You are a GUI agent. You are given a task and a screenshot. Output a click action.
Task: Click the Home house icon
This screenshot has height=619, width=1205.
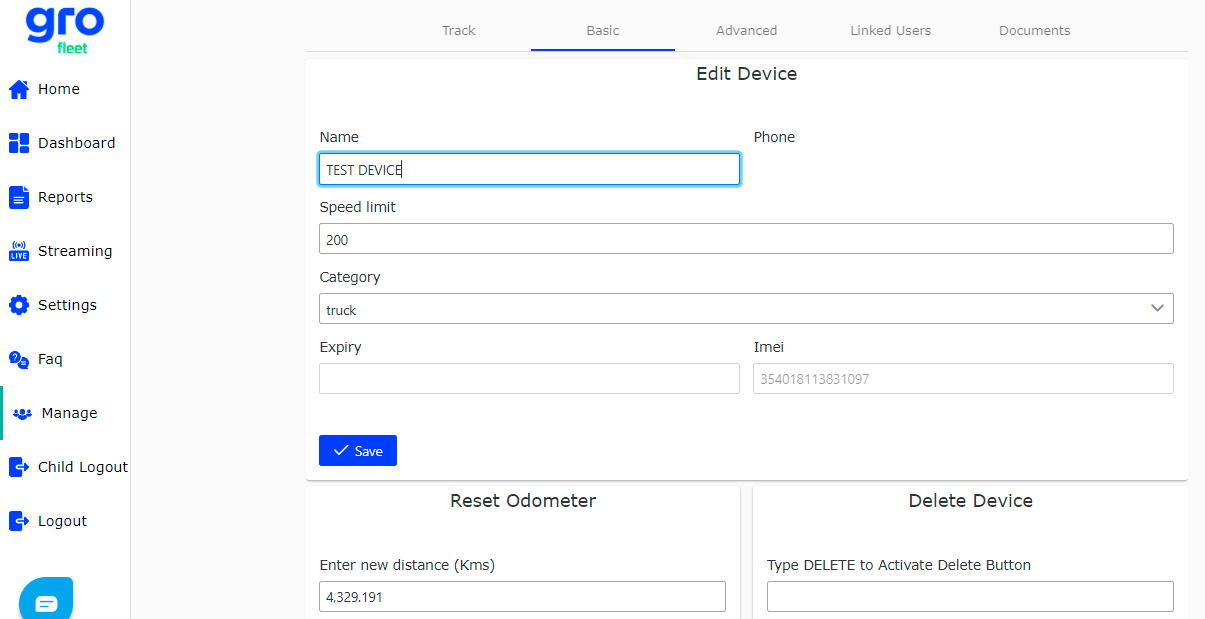(18, 90)
